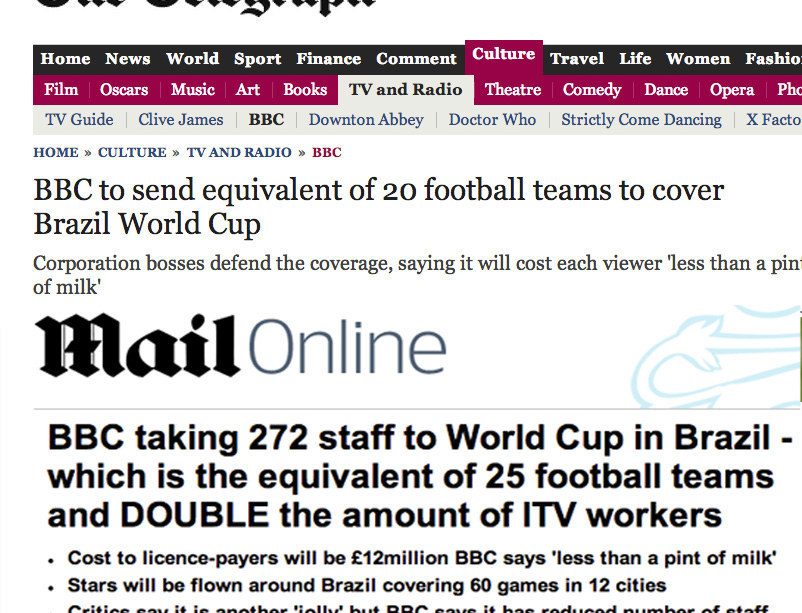Click the MailOnline logo
The image size is (802, 613).
pos(241,346)
